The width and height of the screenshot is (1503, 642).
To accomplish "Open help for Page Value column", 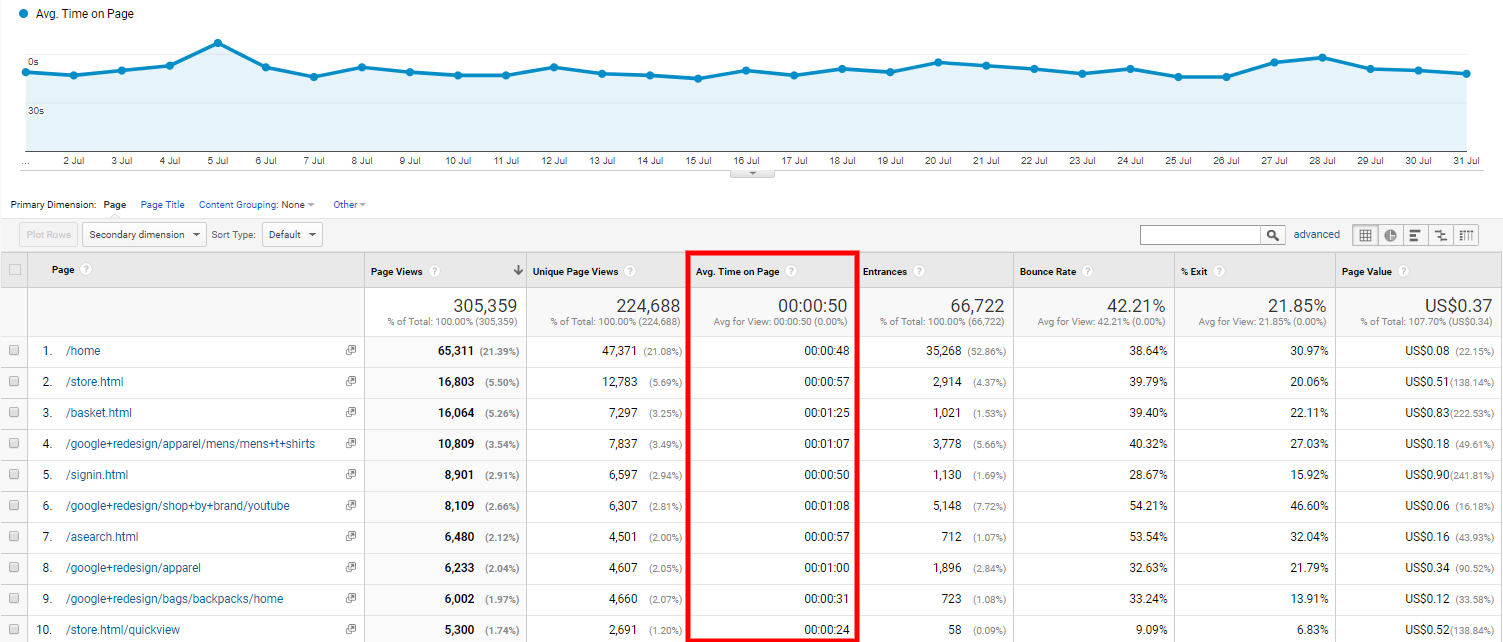I will tap(1403, 271).
